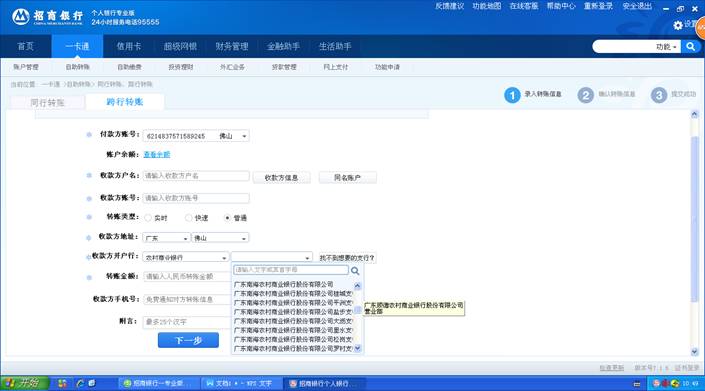The width and height of the screenshot is (705, 391).
Task: Click the China Merchants Bank logo
Action: tap(47, 17)
